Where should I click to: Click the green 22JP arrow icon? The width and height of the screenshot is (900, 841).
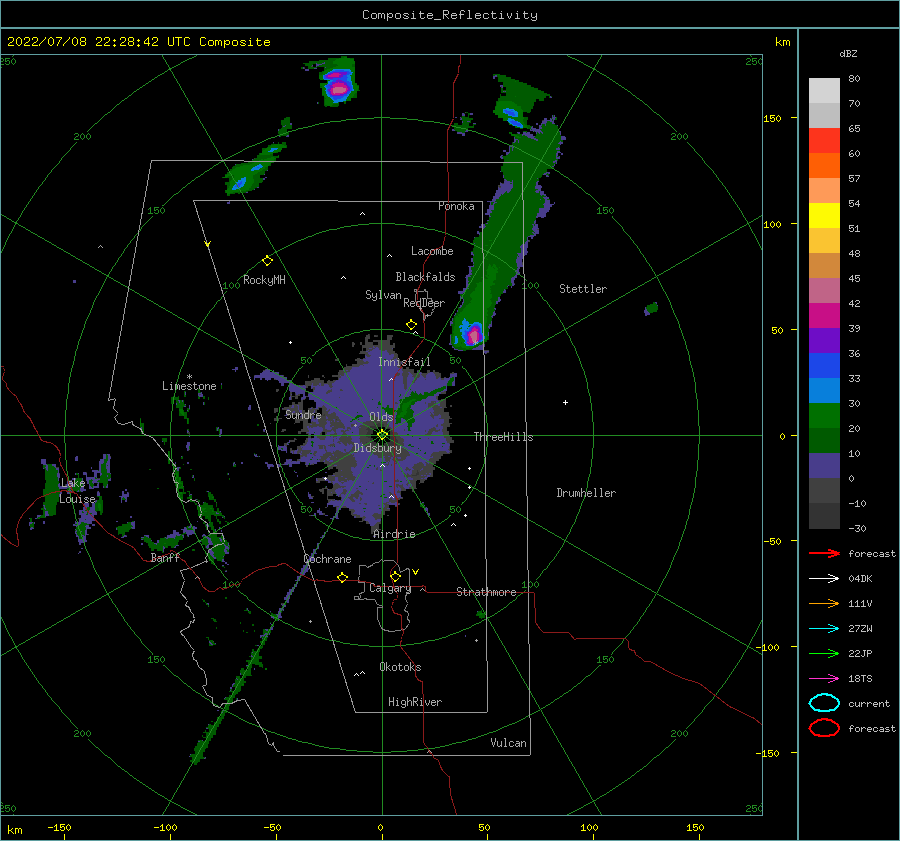click(x=824, y=653)
